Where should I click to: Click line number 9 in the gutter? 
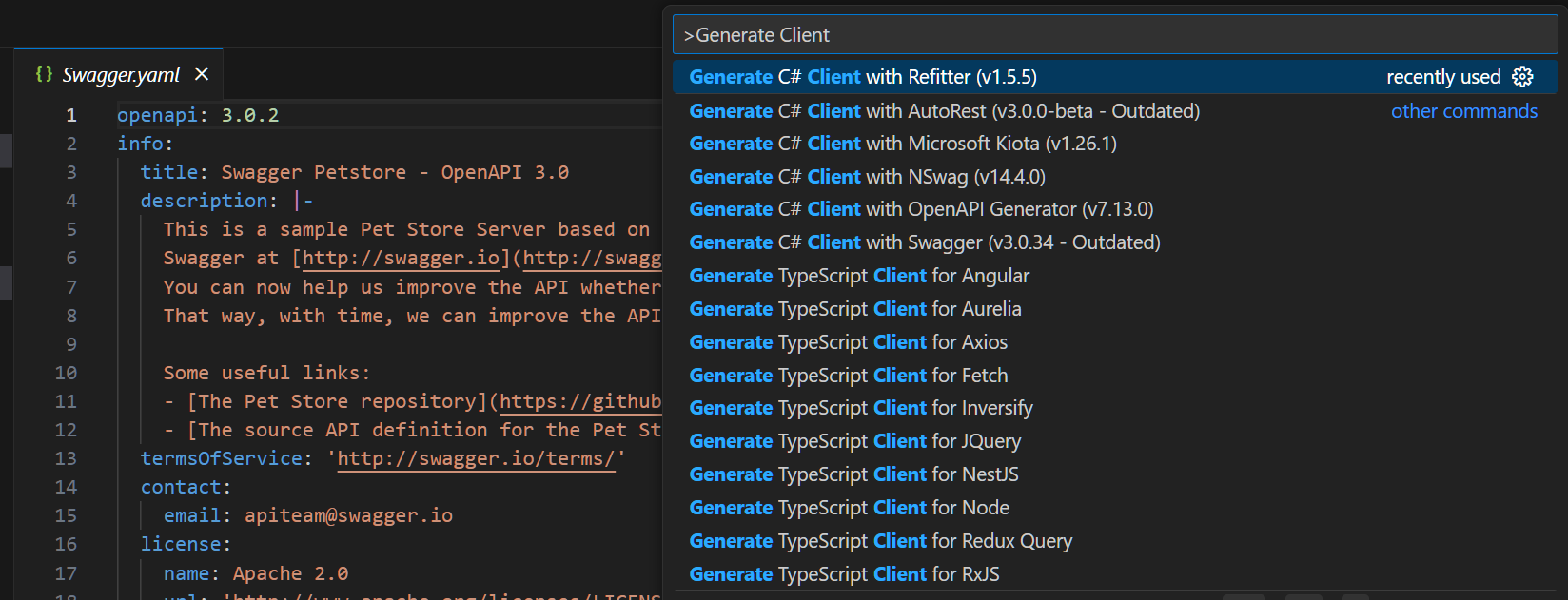click(x=70, y=344)
